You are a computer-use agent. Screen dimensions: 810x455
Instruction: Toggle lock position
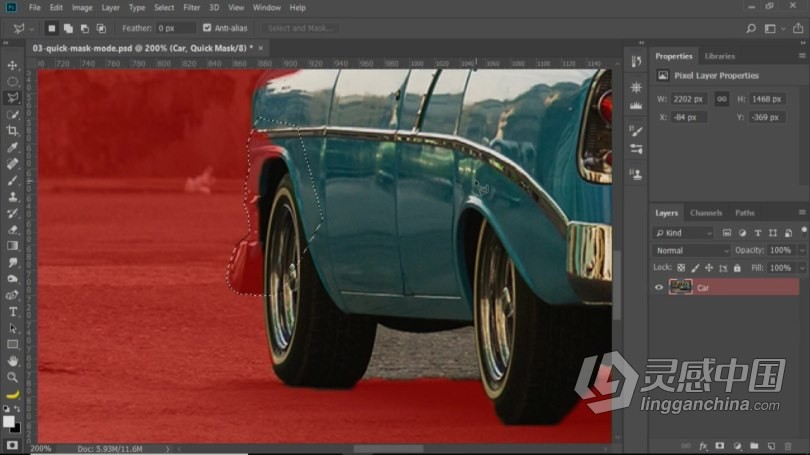click(x=709, y=268)
